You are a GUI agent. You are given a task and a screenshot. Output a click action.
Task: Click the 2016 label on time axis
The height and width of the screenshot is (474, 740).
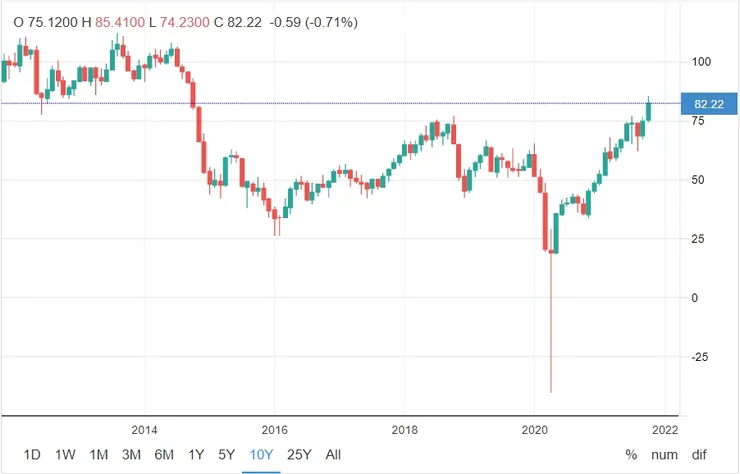275,429
